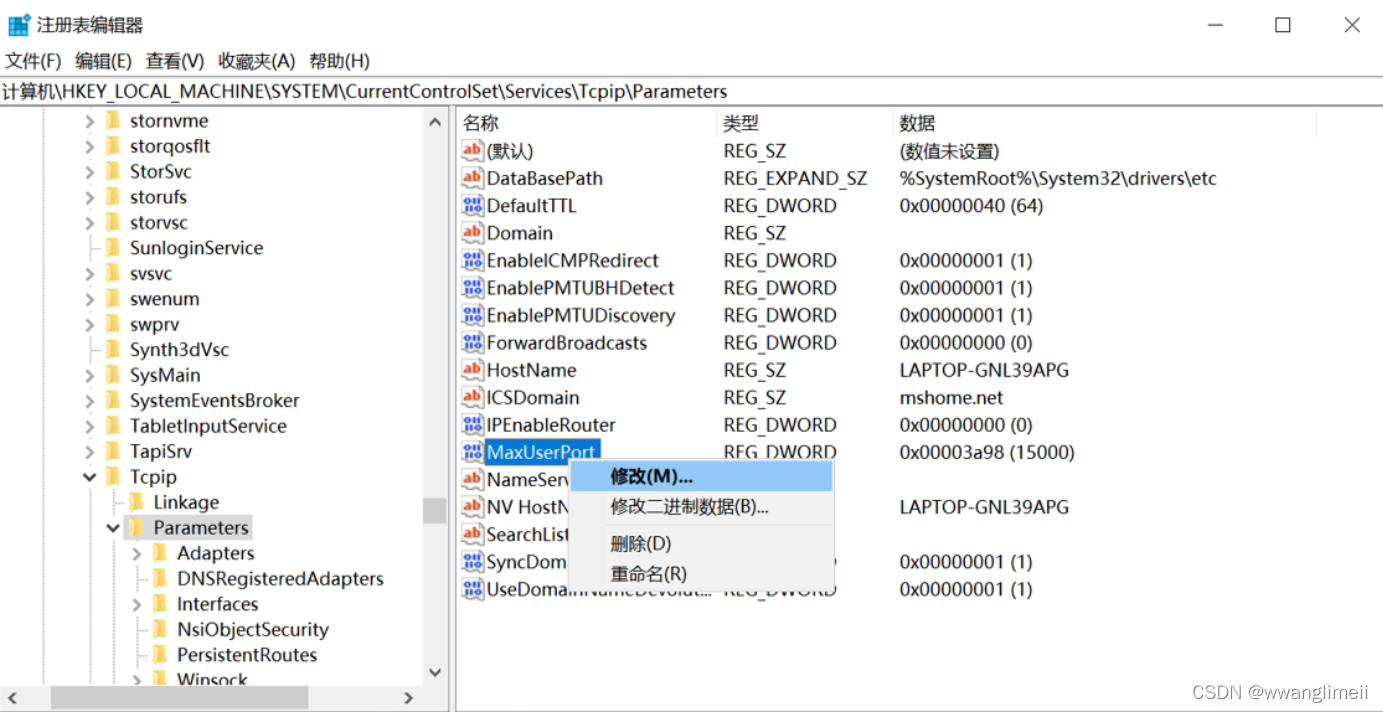The image size is (1383, 712).
Task: Click the data value mshome.net
Action: coord(951,397)
